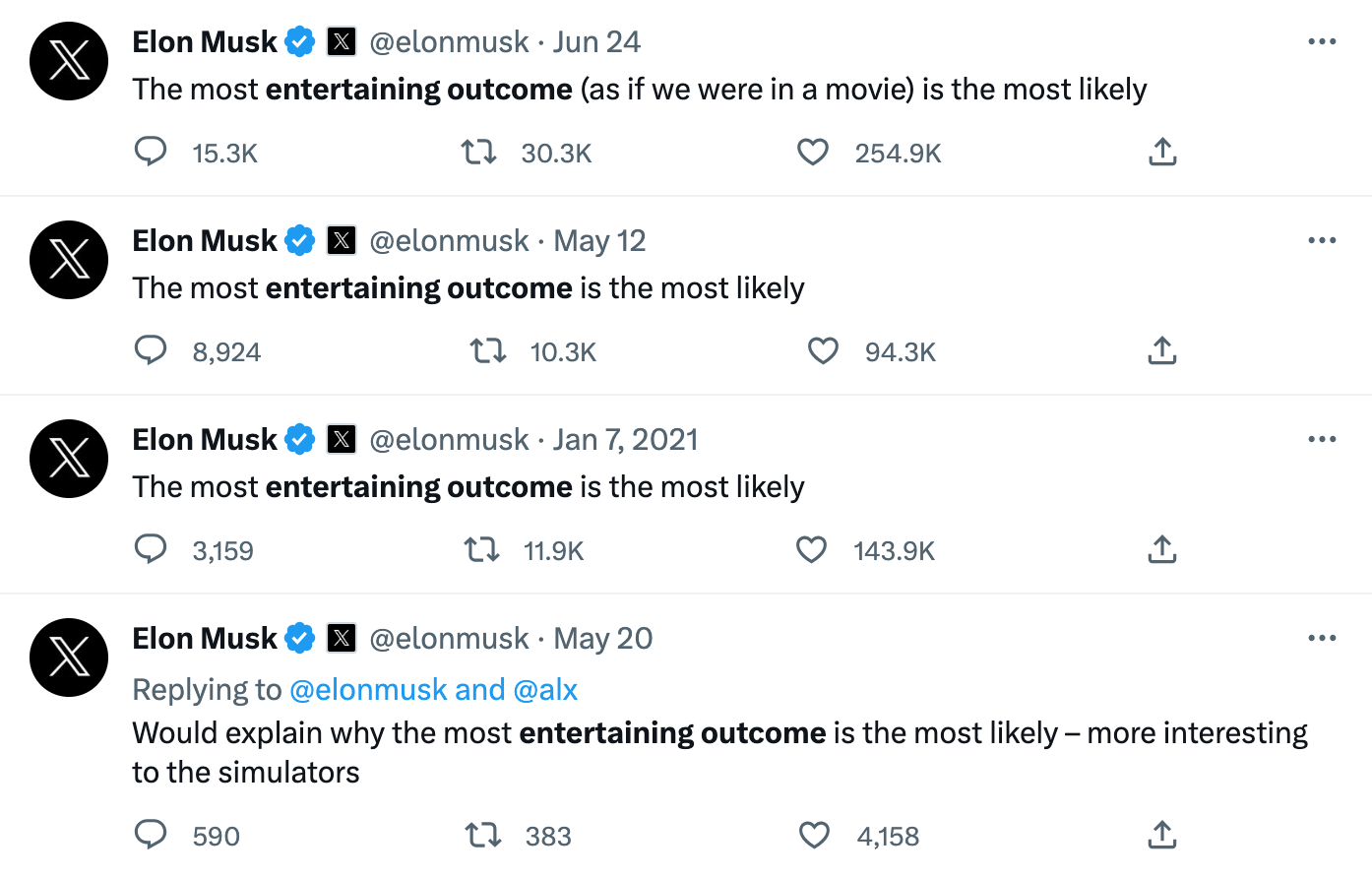1372x878 pixels.
Task: Retweet the Jun 24 movie tweet
Action: click(479, 152)
